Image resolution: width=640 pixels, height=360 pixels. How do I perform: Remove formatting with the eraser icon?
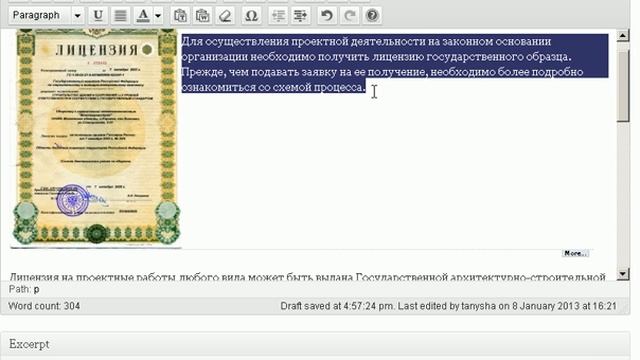[225, 16]
